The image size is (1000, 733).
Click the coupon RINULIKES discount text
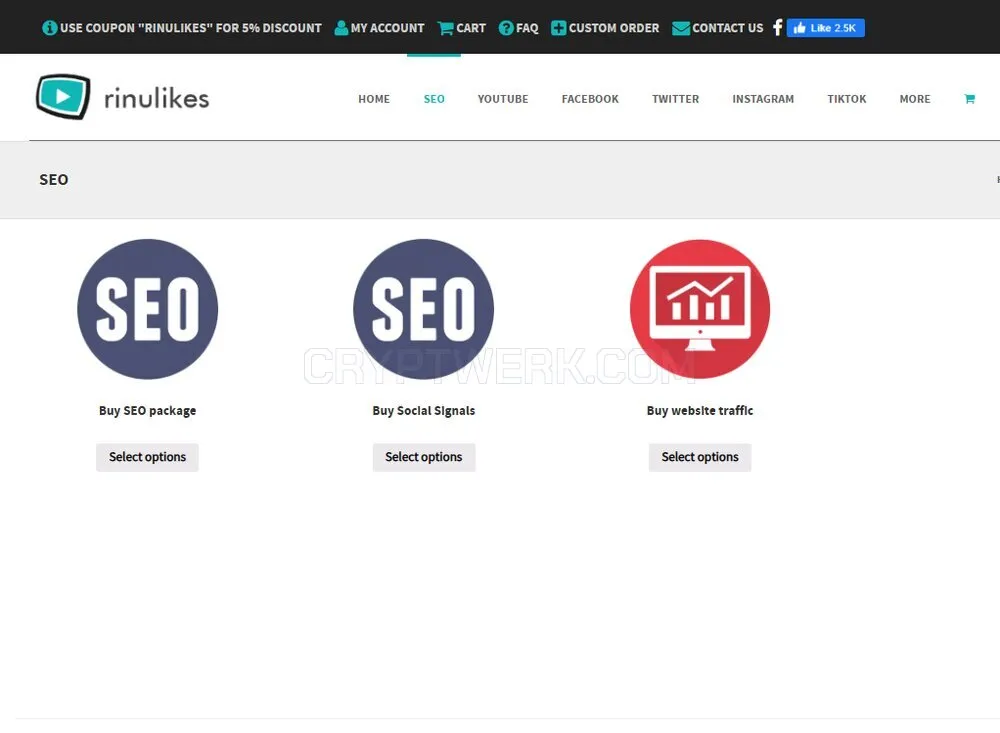click(191, 28)
